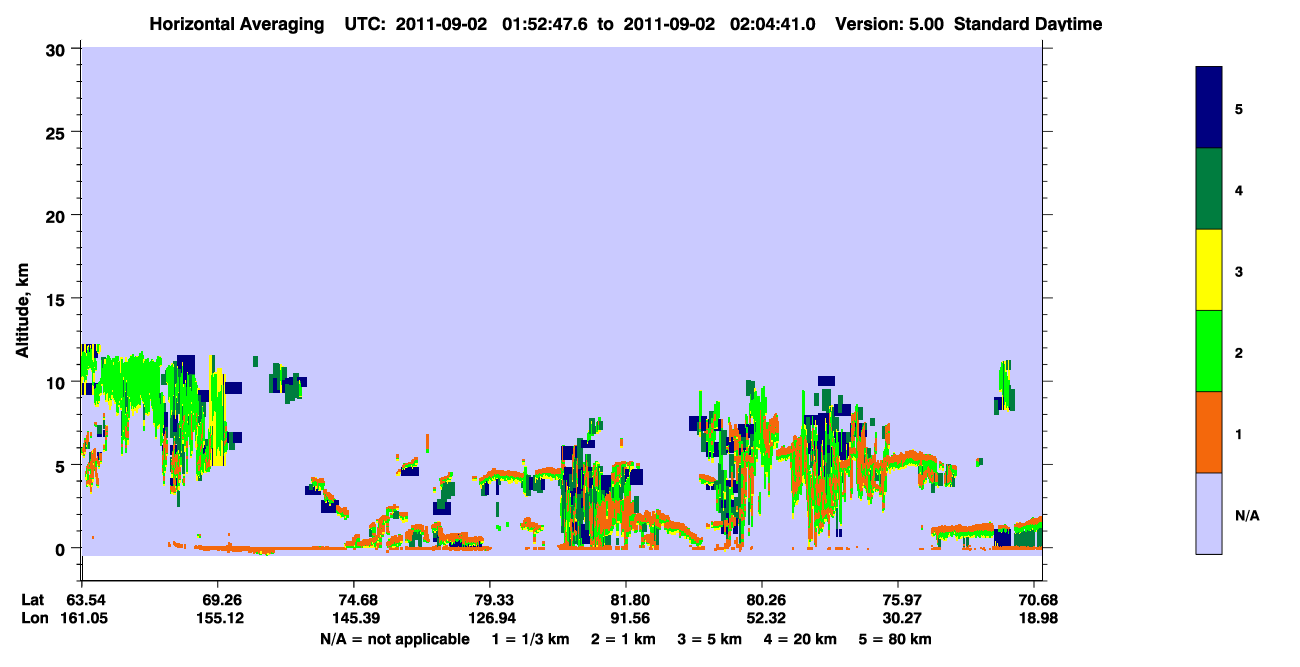Click longitude value '161.05'
Screen dimensions: 1300x667
[x=82, y=618]
